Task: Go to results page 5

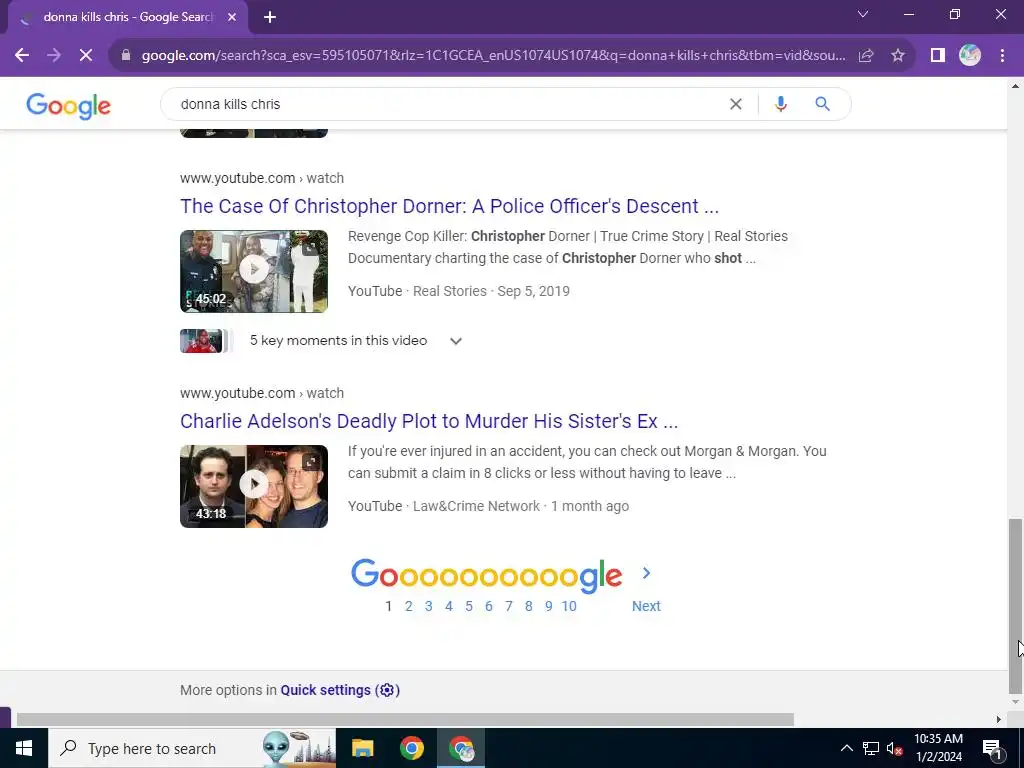Action: [x=469, y=606]
